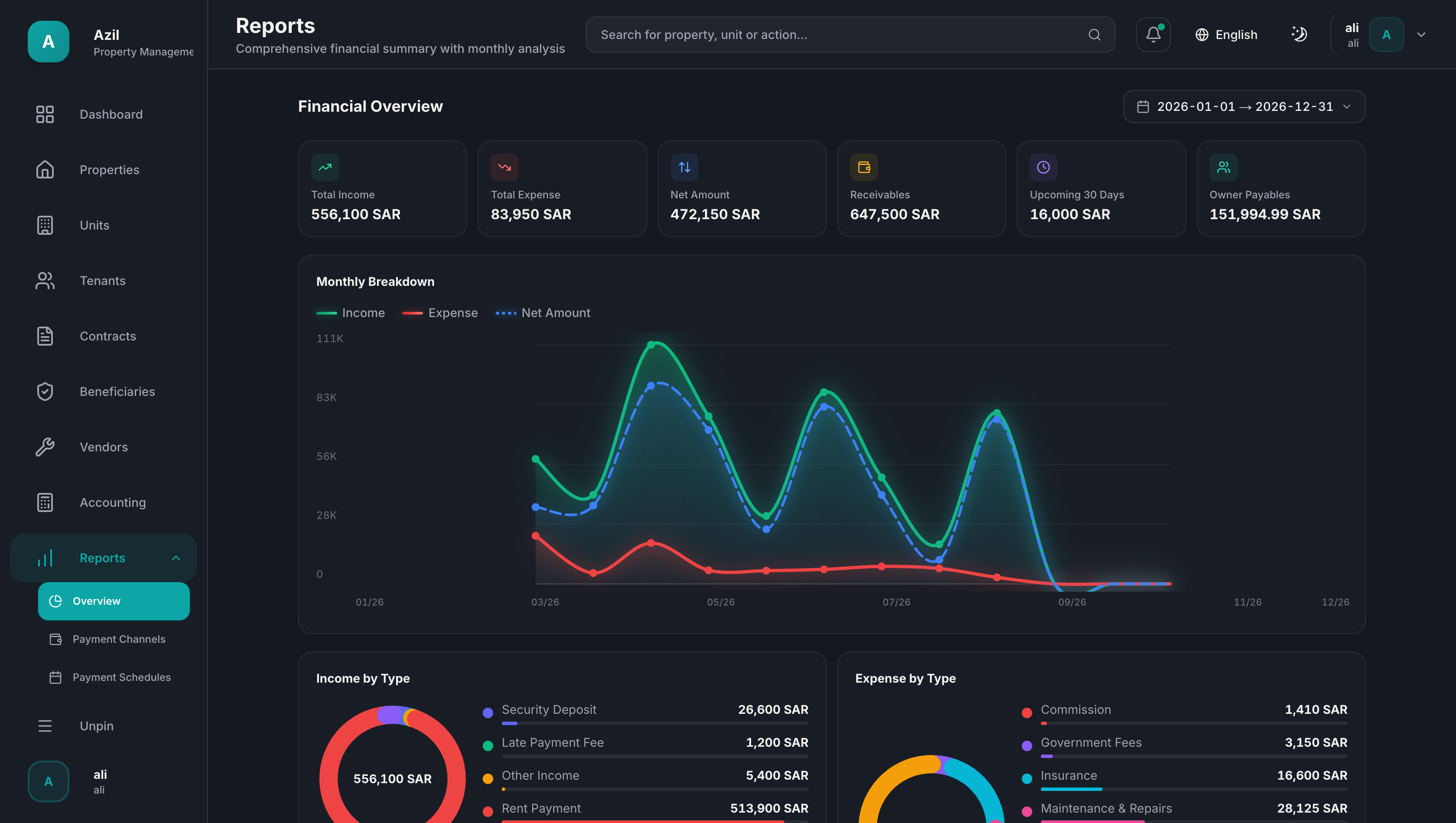
Task: Unpin the sidebar
Action: pyautogui.click(x=104, y=726)
